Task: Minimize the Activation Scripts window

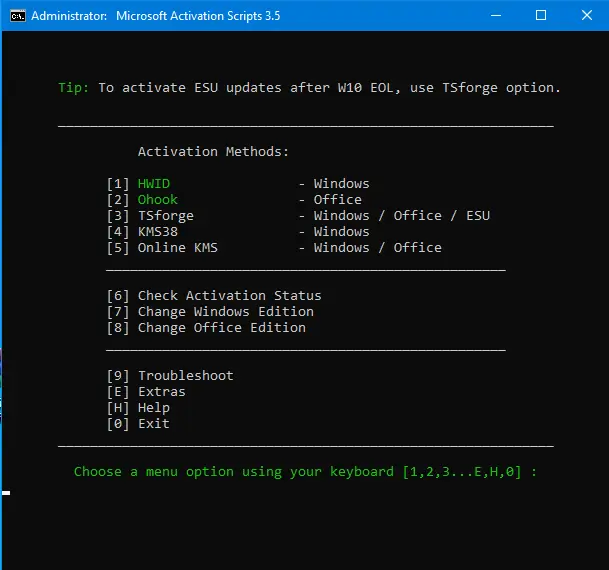Action: pos(496,16)
